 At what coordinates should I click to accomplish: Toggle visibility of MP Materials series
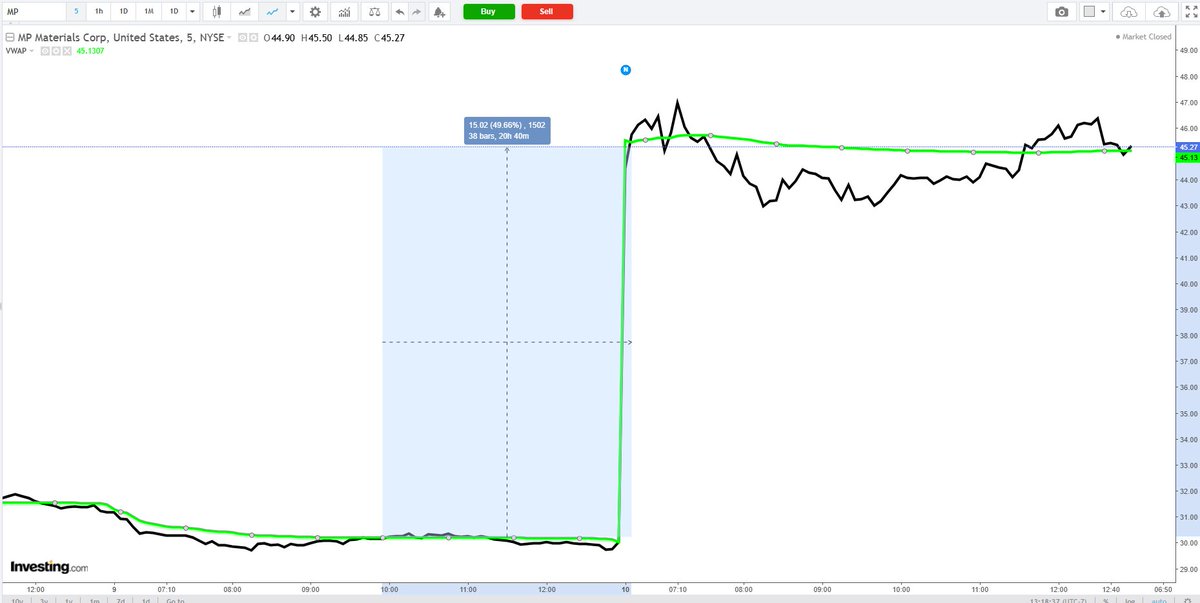[240, 37]
